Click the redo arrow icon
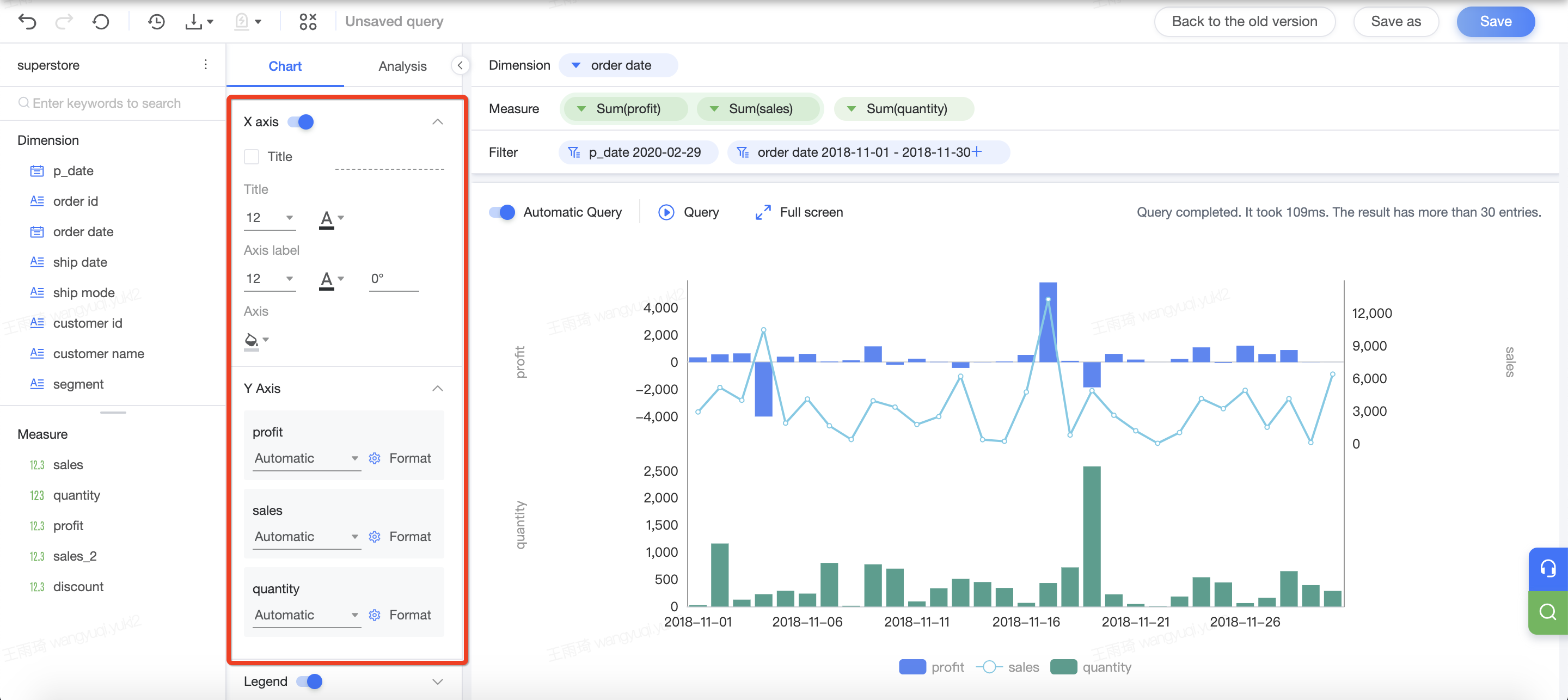 (x=64, y=22)
